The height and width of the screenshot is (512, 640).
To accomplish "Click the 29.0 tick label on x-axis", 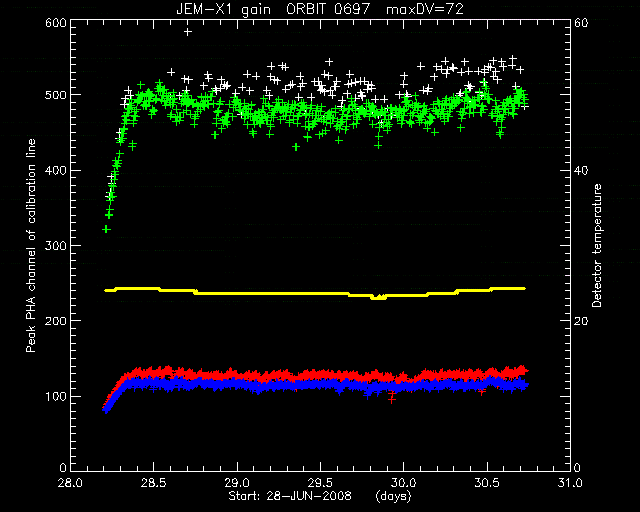I will tap(237, 483).
